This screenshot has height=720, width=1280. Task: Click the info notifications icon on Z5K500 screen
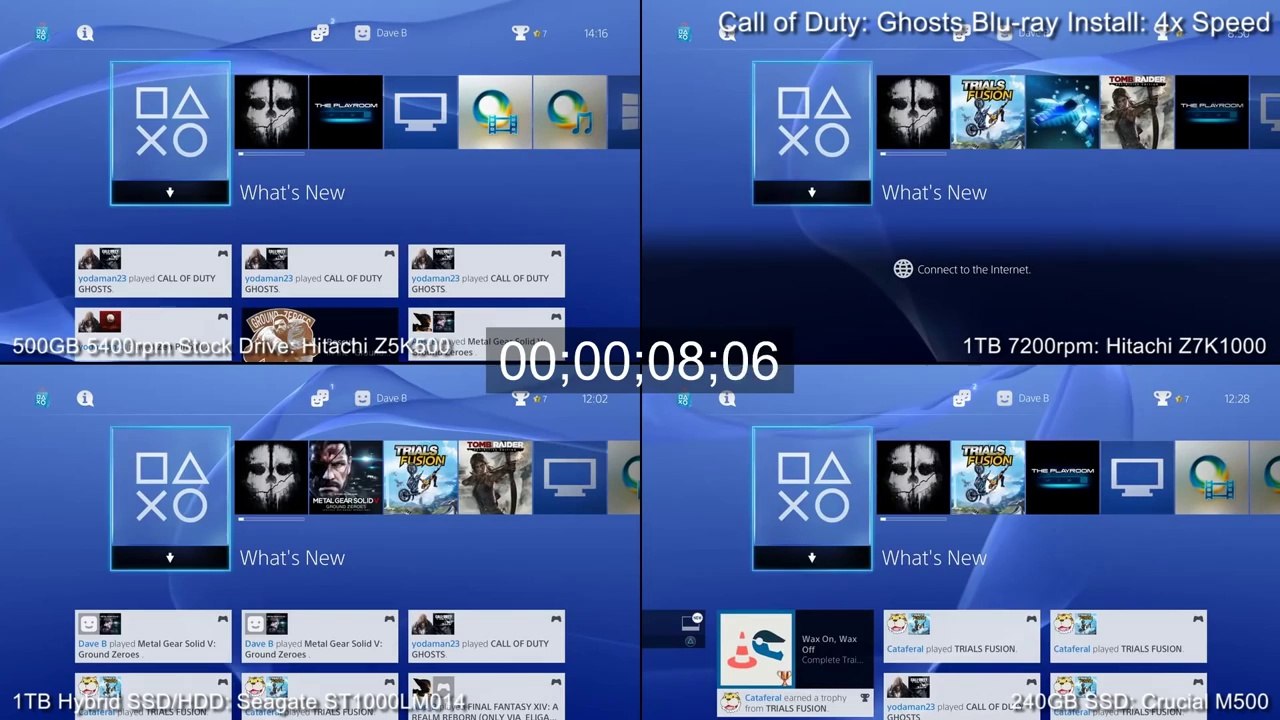pos(85,33)
